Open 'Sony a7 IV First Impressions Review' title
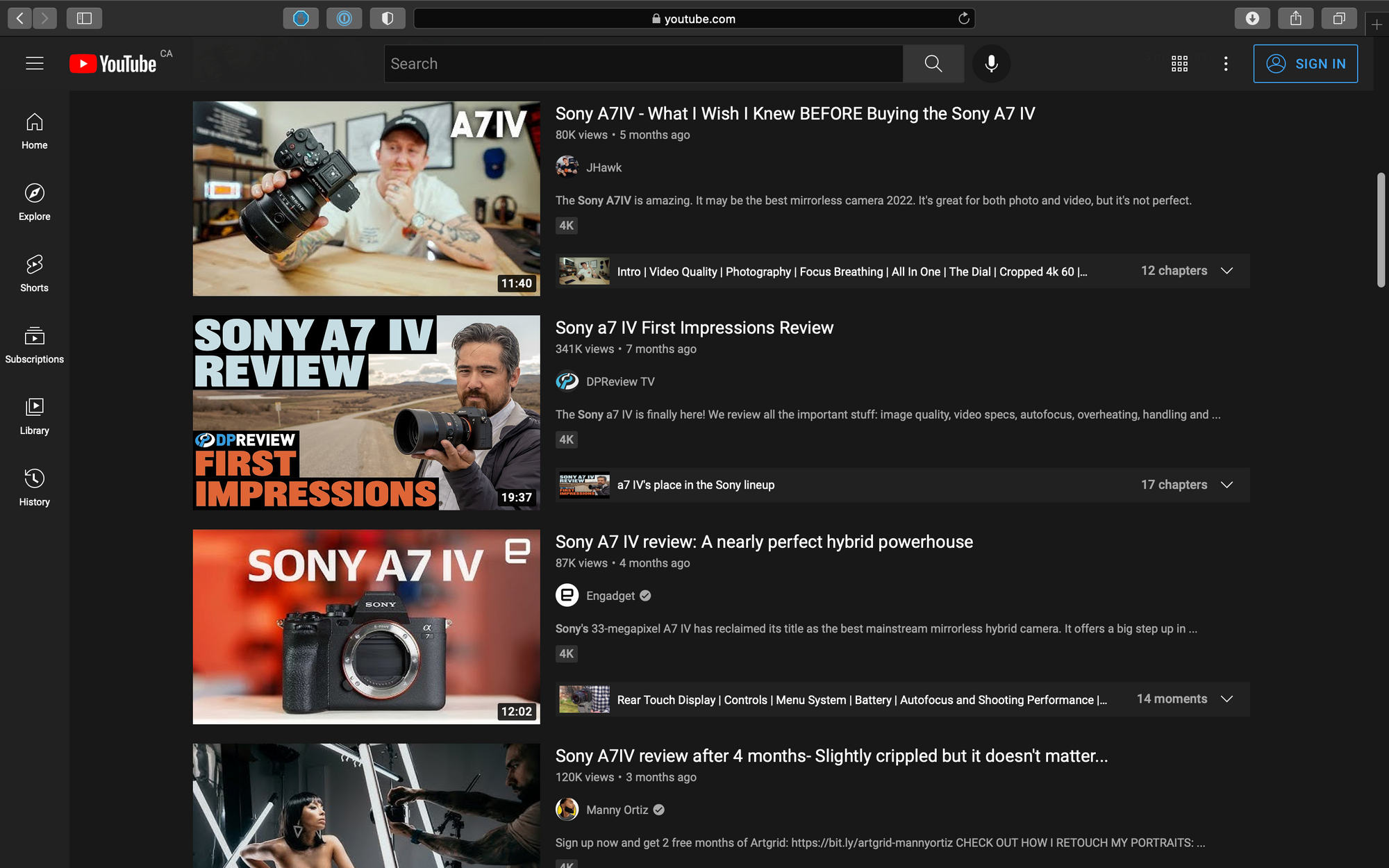This screenshot has width=1389, height=868. [694, 328]
